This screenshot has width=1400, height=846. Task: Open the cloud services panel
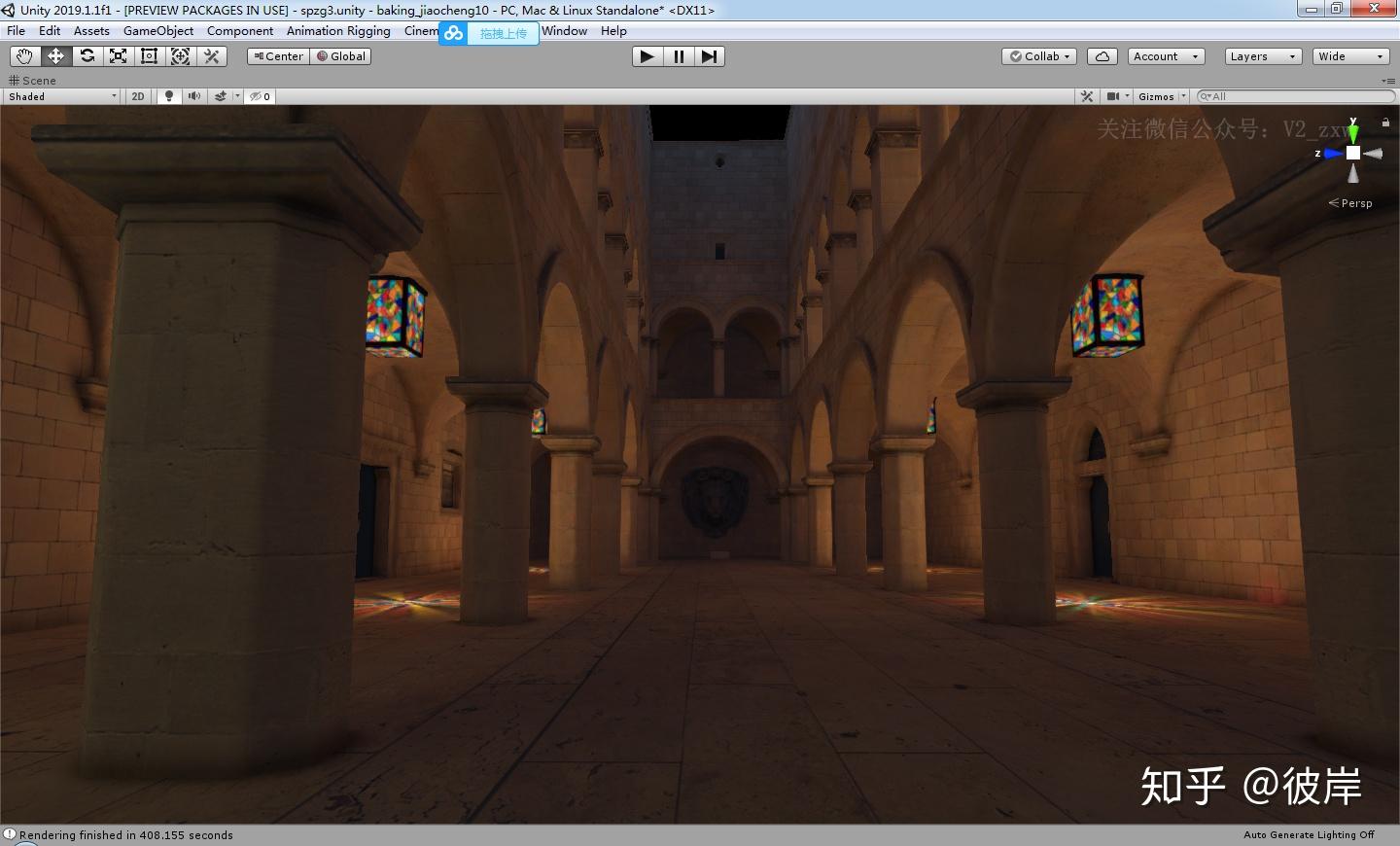click(x=1102, y=56)
